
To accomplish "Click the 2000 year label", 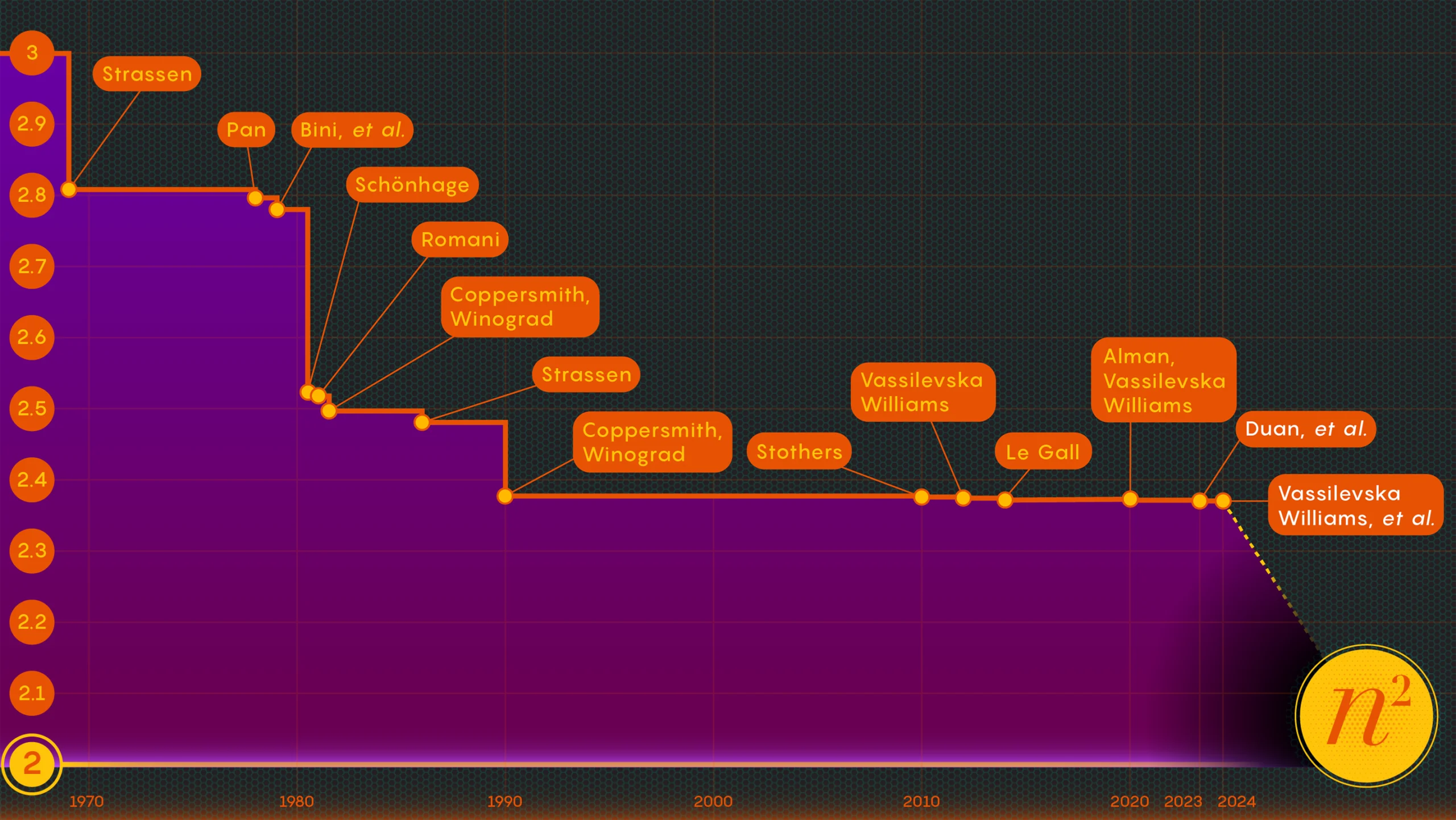I will click(x=713, y=801).
